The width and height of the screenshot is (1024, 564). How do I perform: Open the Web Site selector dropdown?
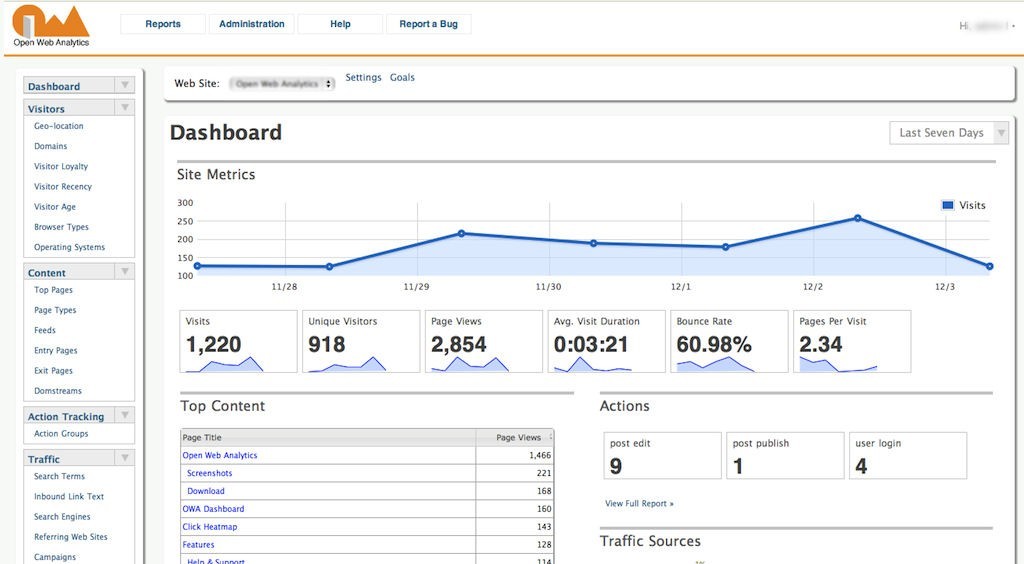(283, 84)
